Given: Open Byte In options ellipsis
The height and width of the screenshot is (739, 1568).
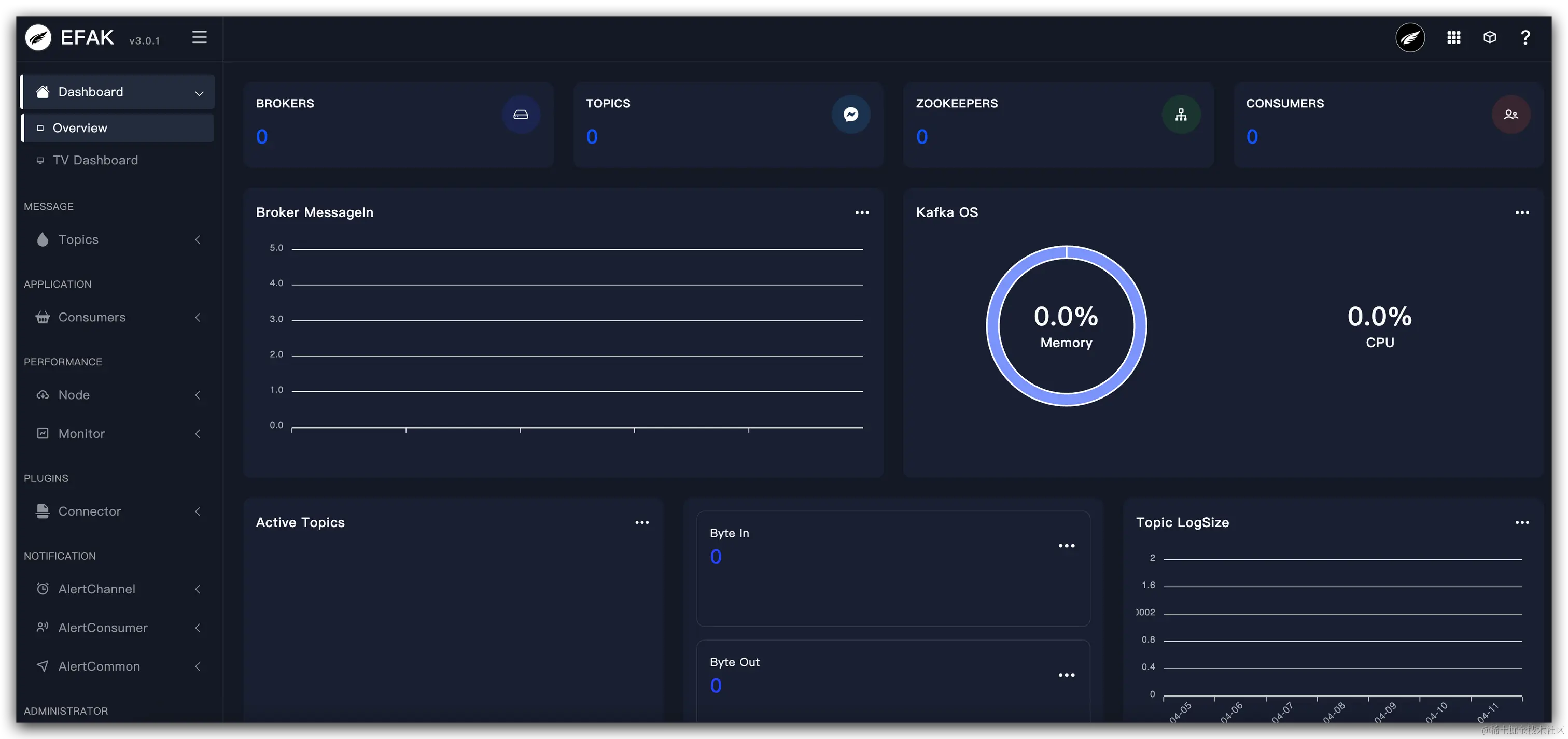Looking at the screenshot, I should click(x=1067, y=546).
